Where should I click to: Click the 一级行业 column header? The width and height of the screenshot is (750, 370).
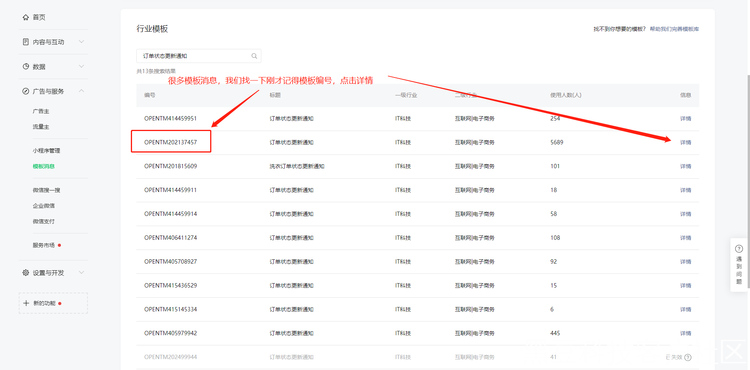tap(406, 95)
